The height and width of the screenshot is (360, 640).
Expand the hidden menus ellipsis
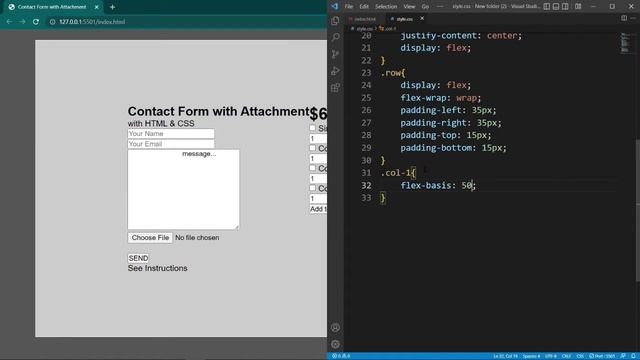coord(440,7)
